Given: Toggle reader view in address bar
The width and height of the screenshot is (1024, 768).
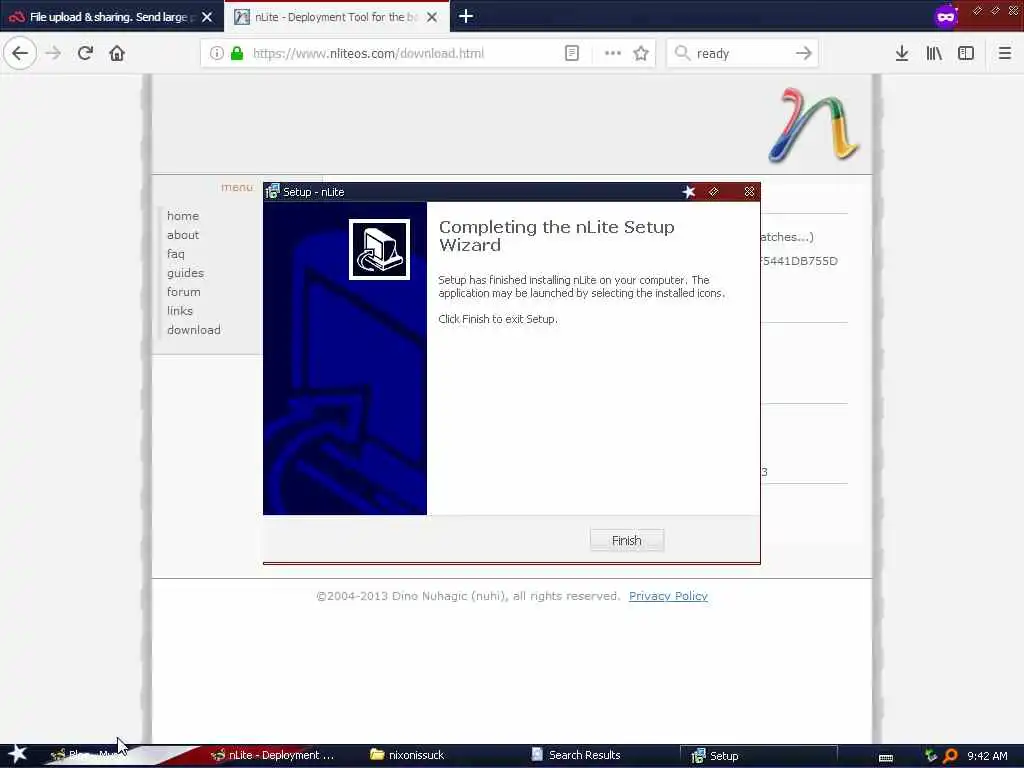Looking at the screenshot, I should [x=571, y=54].
